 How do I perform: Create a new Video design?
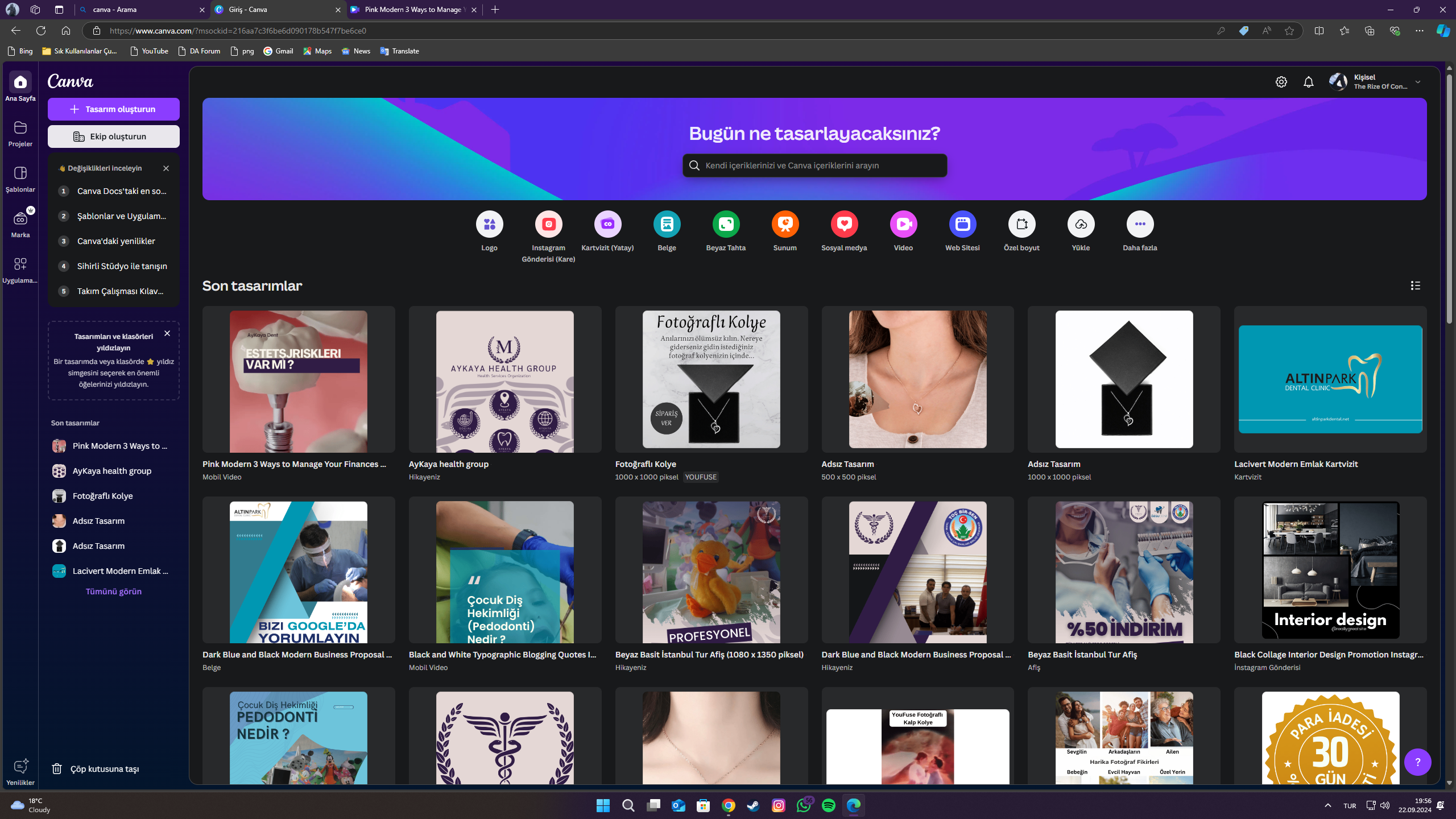point(903,224)
